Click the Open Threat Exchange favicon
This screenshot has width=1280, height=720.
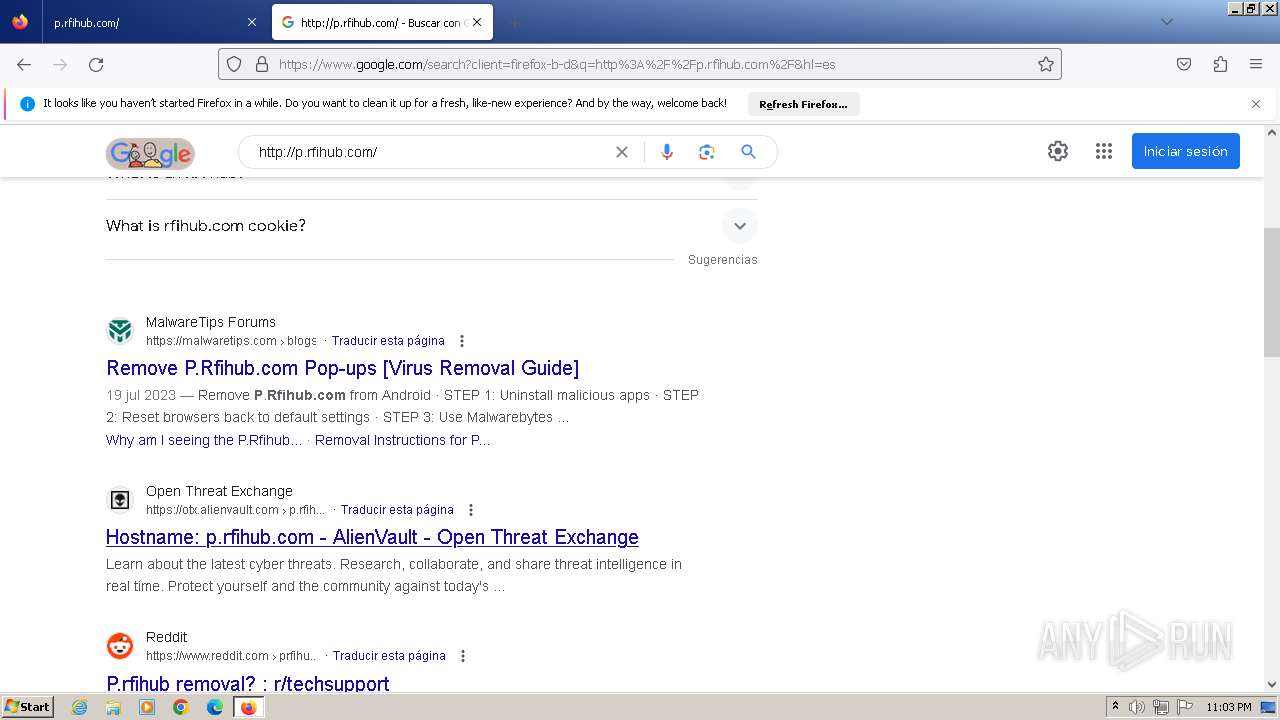coord(120,499)
